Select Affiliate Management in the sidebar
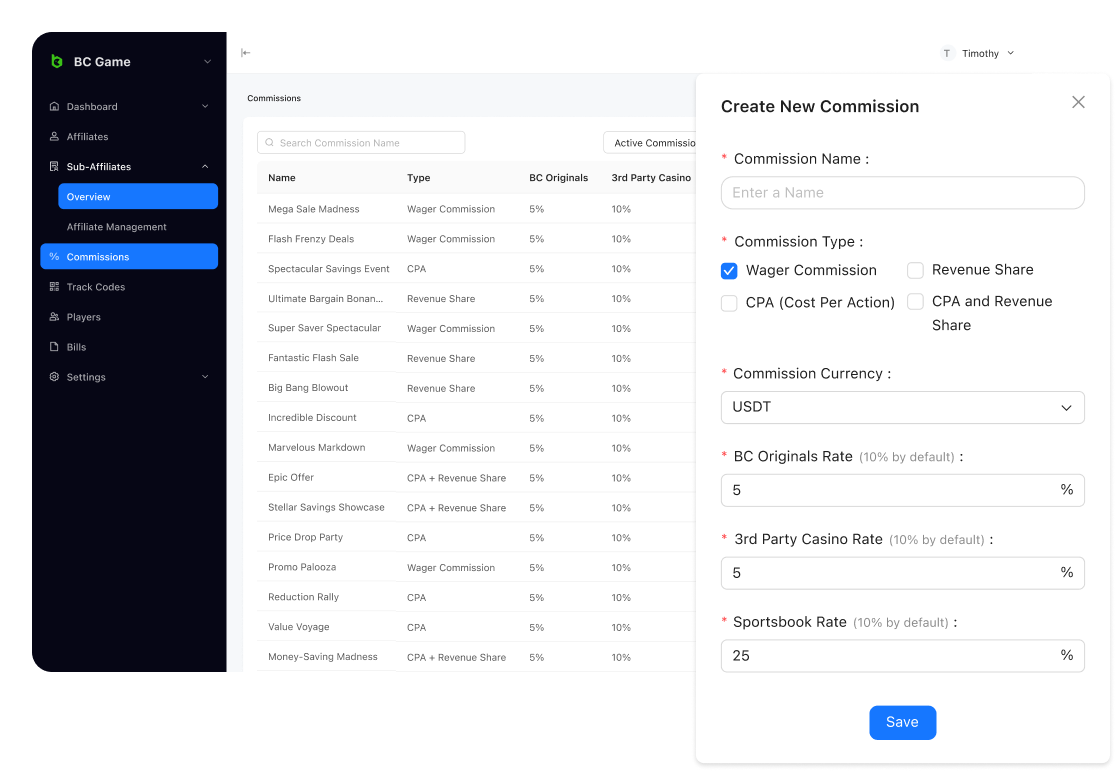The image size is (1116, 771). [117, 227]
